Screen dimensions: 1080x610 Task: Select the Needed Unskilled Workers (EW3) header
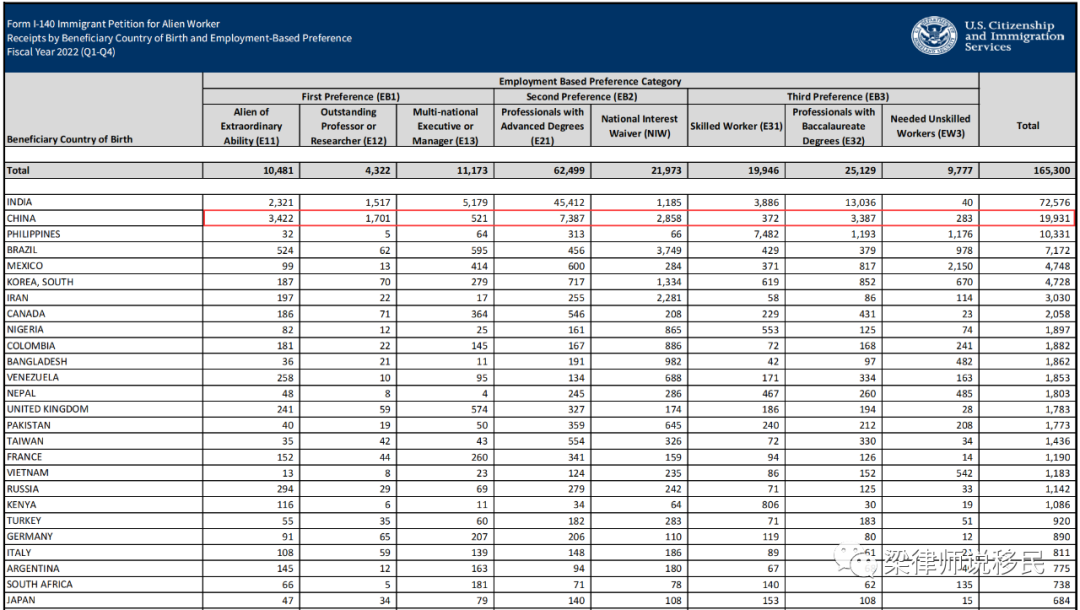[x=930, y=126]
